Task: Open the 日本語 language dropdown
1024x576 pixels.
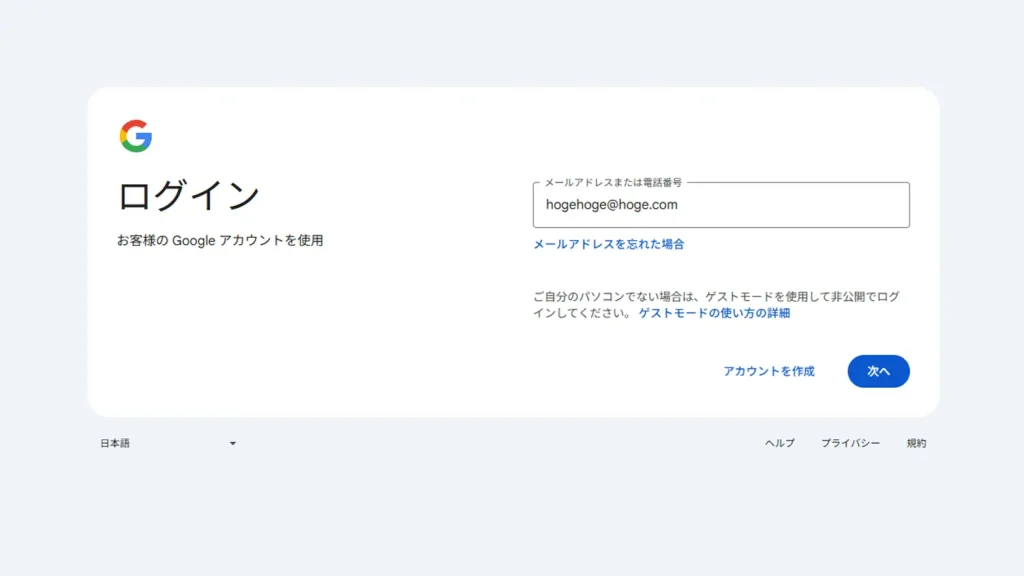Action: pyautogui.click(x=115, y=443)
